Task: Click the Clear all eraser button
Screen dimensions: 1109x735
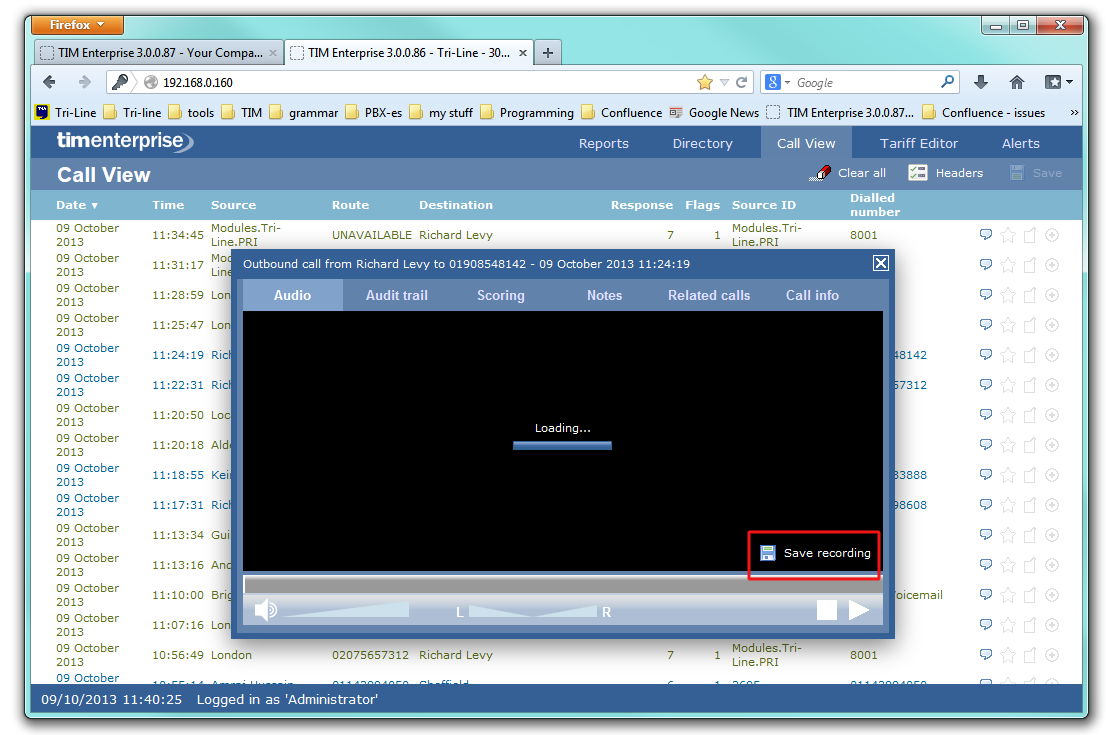Action: pos(848,173)
